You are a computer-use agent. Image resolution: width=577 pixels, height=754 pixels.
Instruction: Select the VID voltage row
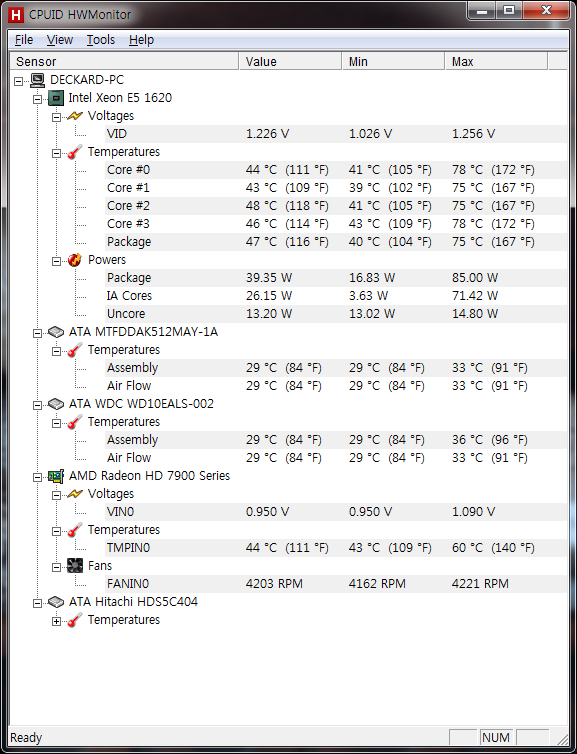click(336, 134)
